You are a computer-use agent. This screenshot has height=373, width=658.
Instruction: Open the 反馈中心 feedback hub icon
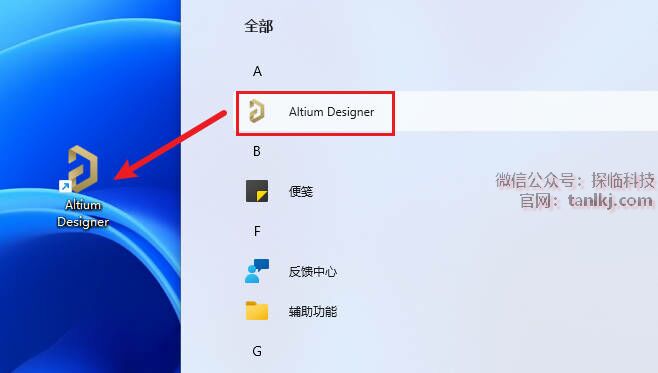(x=257, y=271)
